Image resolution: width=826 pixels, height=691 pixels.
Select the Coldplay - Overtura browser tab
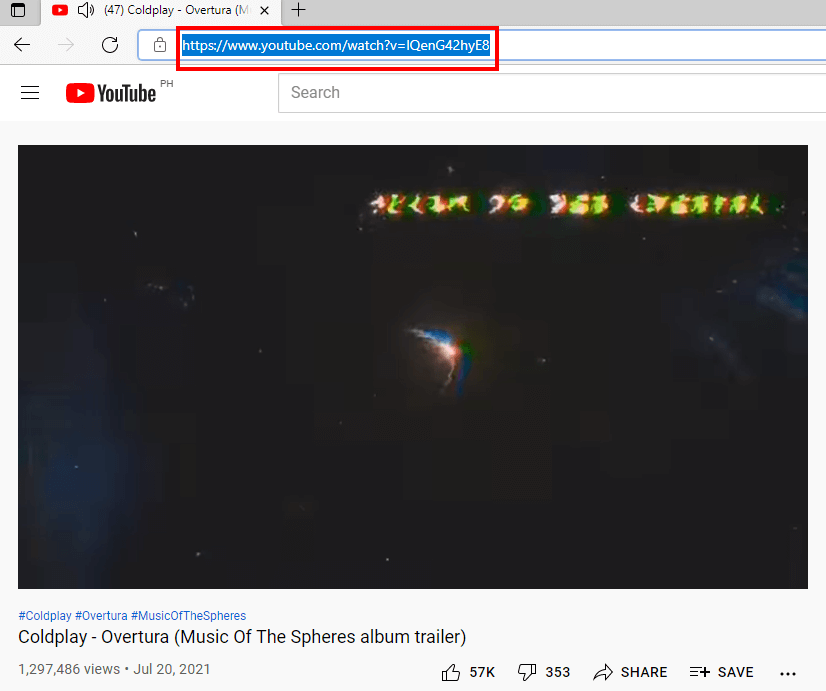coord(161,11)
